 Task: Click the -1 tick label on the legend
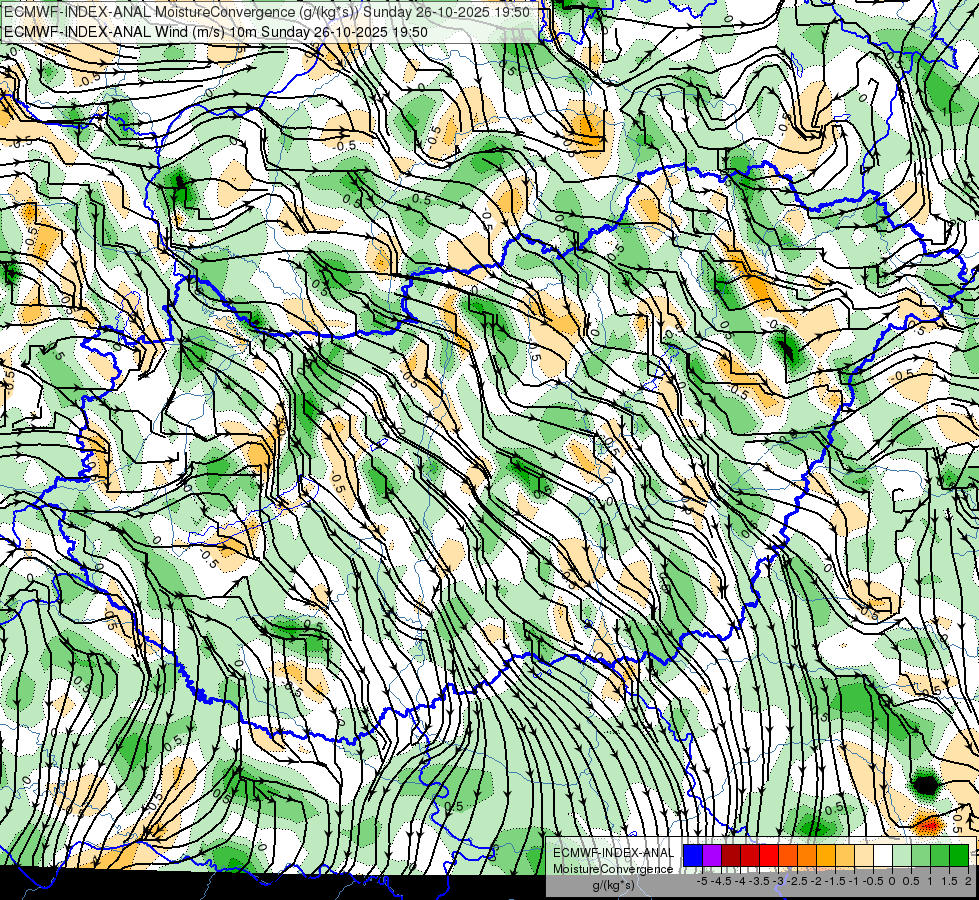[x=854, y=881]
